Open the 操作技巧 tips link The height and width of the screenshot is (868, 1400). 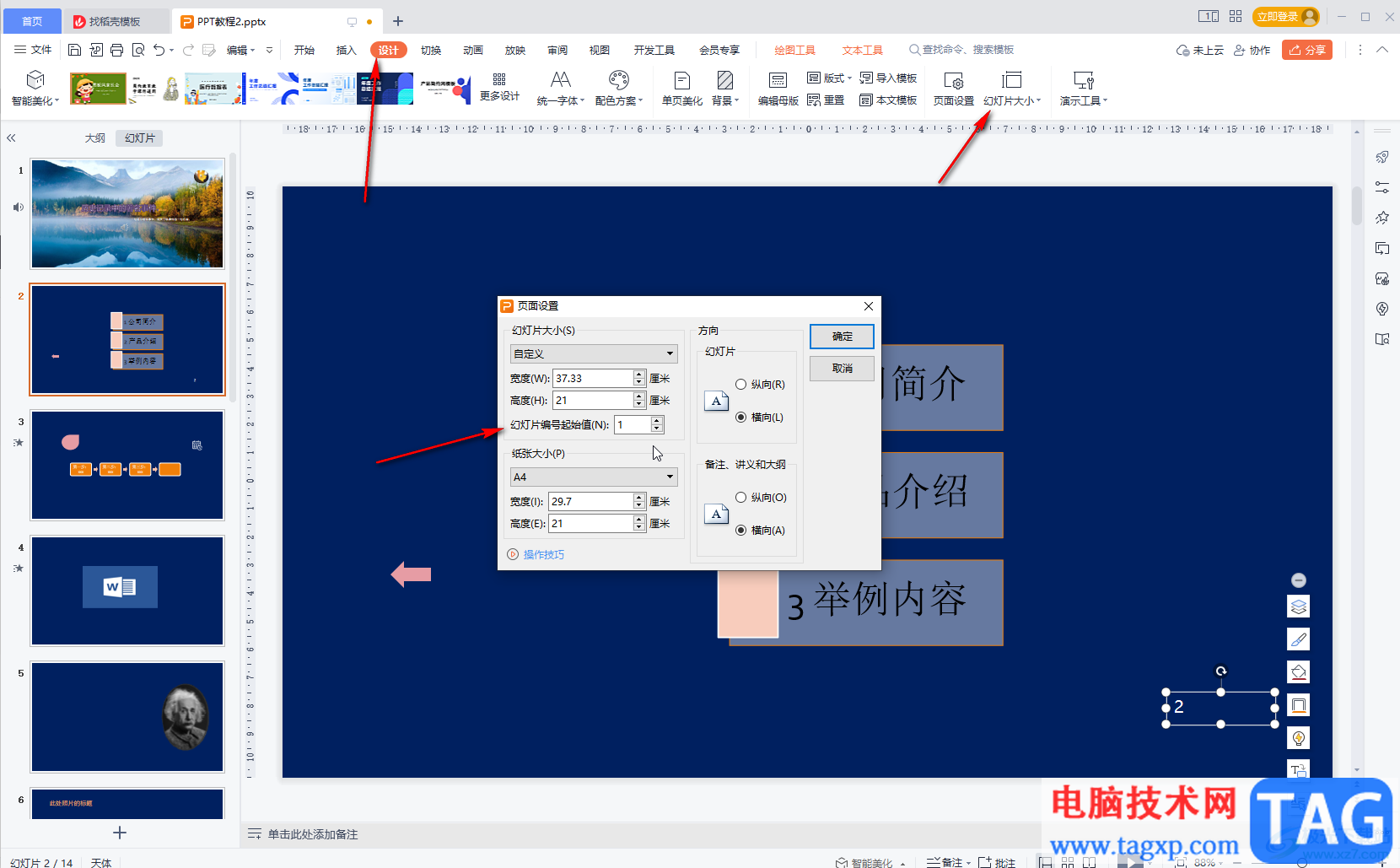[536, 554]
